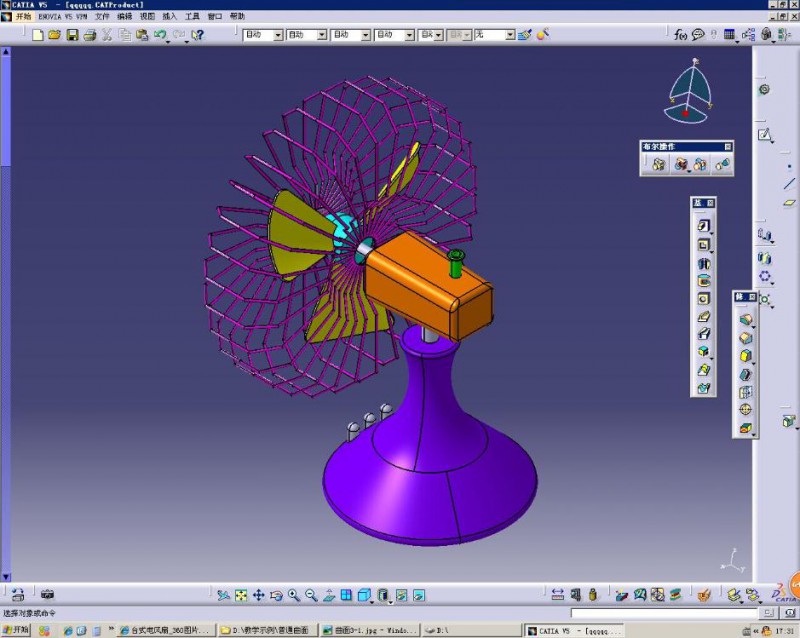Open the 无 layer dropdown

[509, 35]
